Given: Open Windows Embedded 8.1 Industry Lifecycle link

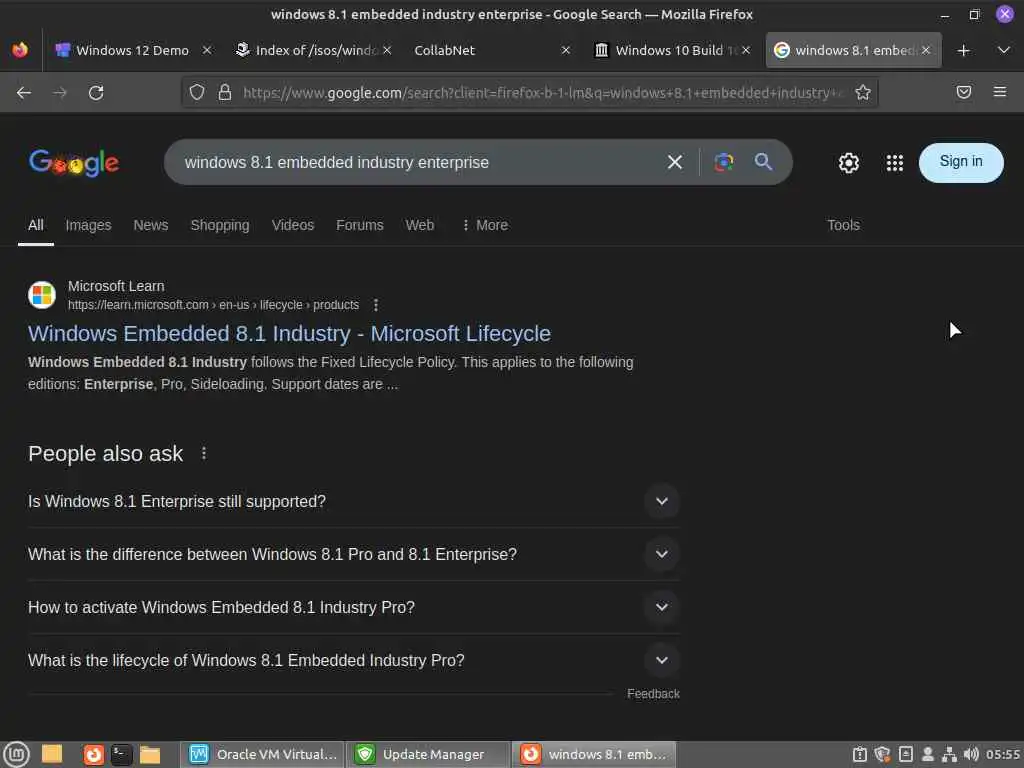Looking at the screenshot, I should point(289,333).
